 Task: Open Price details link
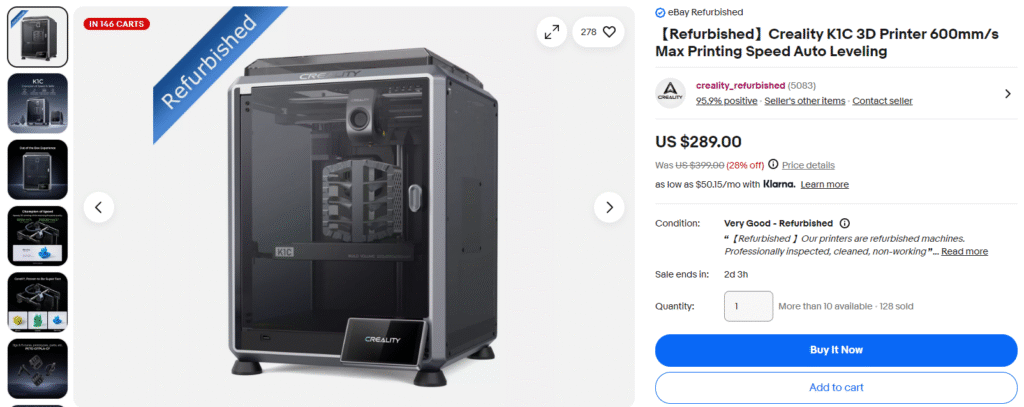pyautogui.click(x=808, y=165)
